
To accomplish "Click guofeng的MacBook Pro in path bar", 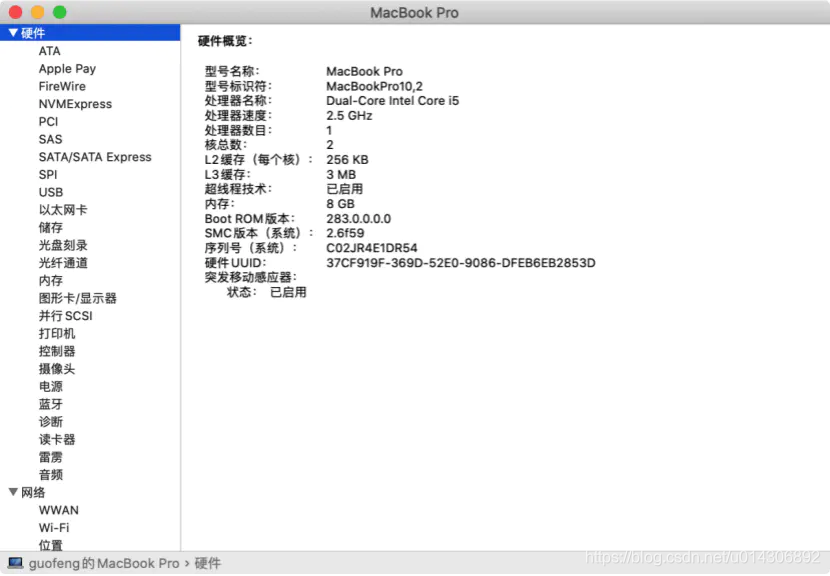I will pos(104,563).
